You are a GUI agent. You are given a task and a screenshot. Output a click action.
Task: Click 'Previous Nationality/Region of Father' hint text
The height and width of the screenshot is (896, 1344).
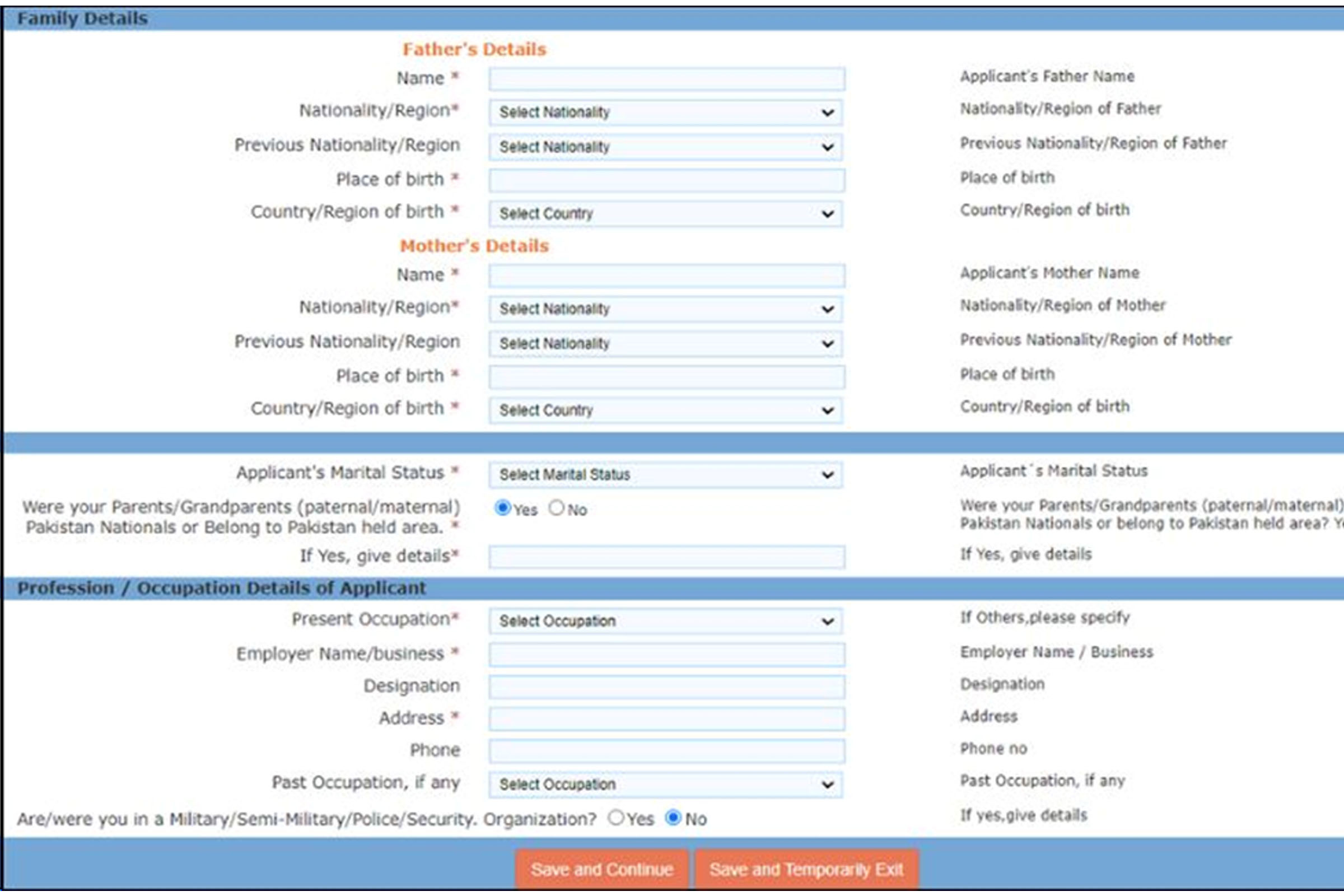click(1093, 143)
